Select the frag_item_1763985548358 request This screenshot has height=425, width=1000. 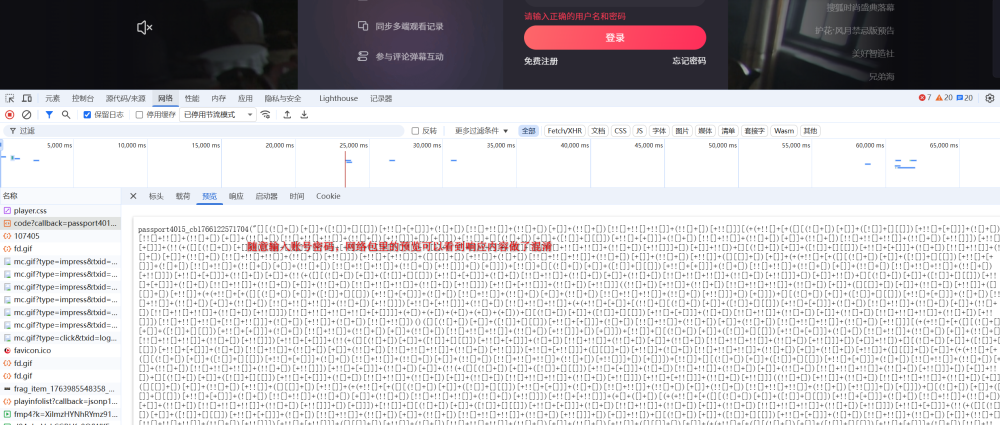tap(60, 389)
